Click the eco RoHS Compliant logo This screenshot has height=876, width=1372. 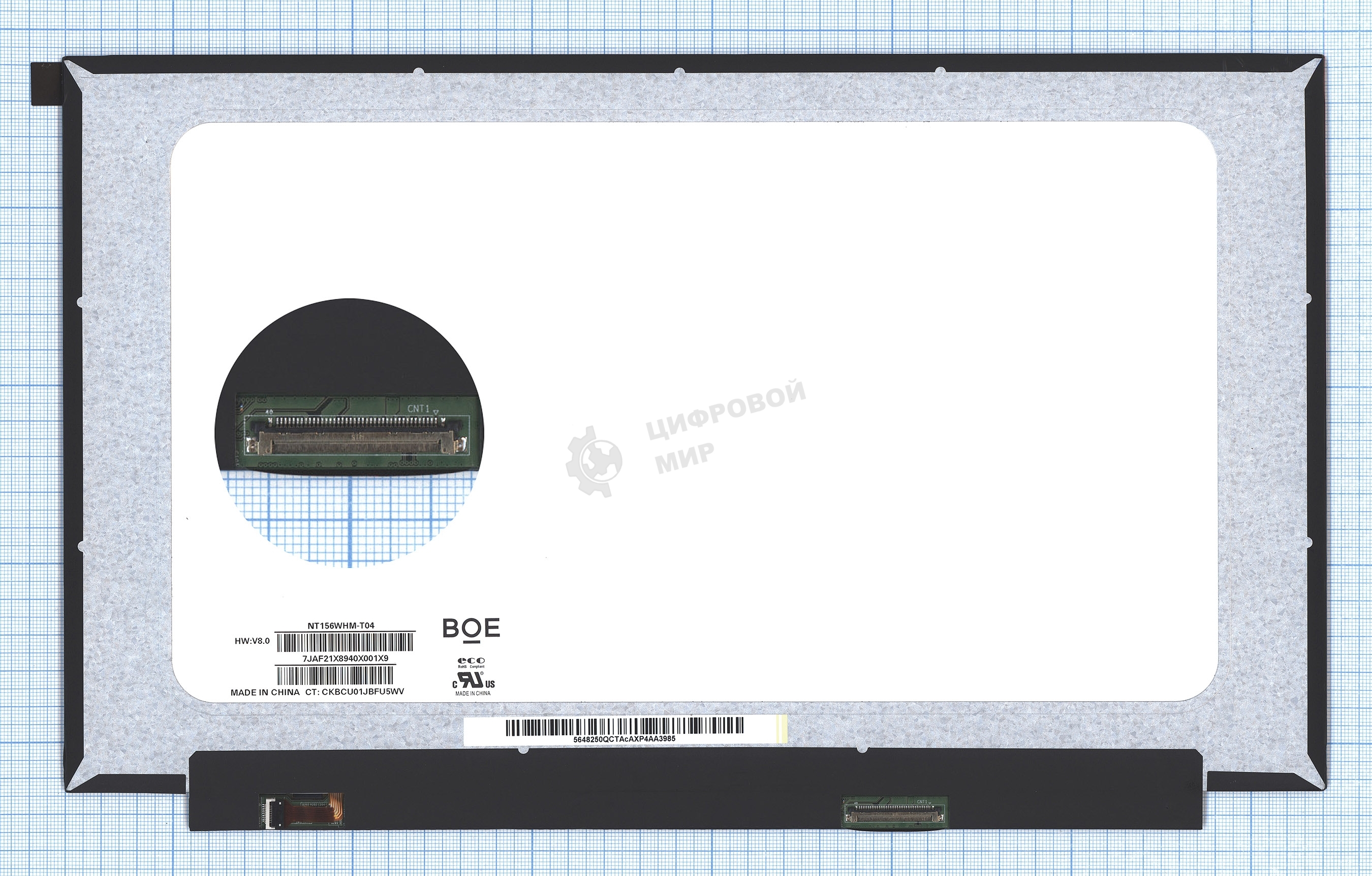(x=471, y=662)
